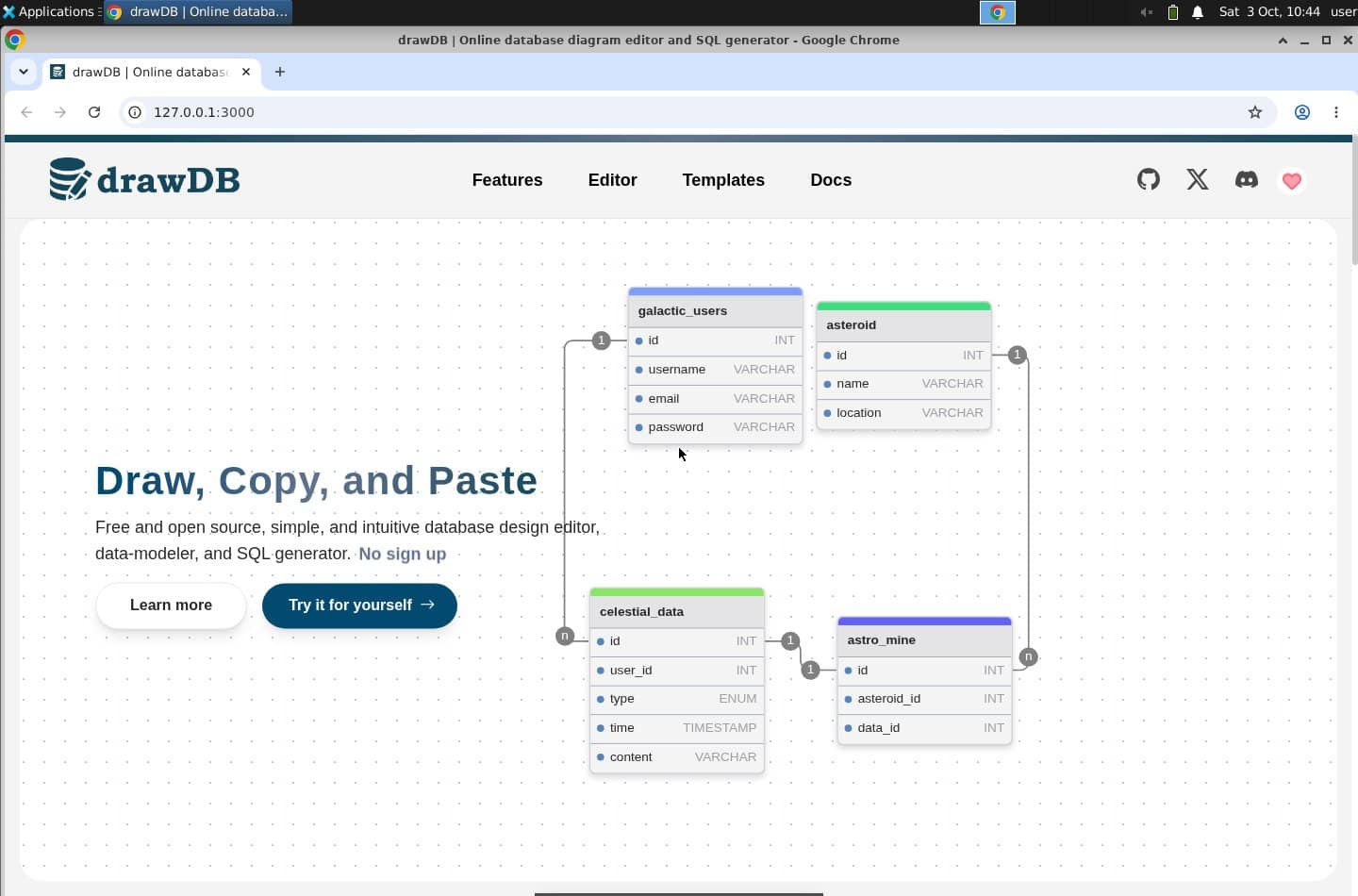Open the Discord icon
The height and width of the screenshot is (896, 1358).
(1247, 179)
